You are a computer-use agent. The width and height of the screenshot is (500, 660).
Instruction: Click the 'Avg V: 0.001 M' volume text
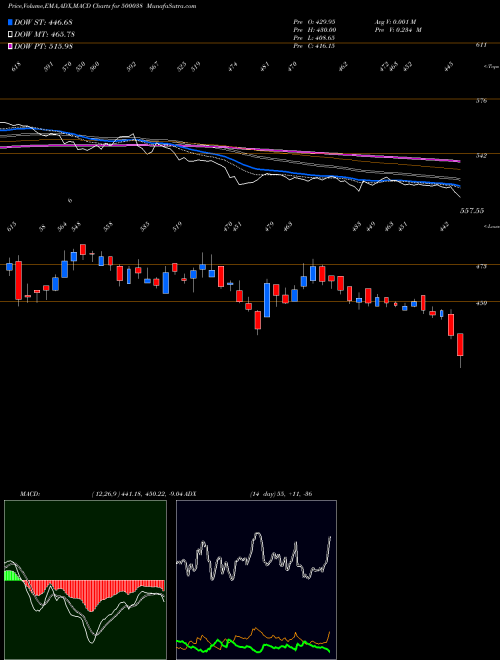(x=395, y=21)
